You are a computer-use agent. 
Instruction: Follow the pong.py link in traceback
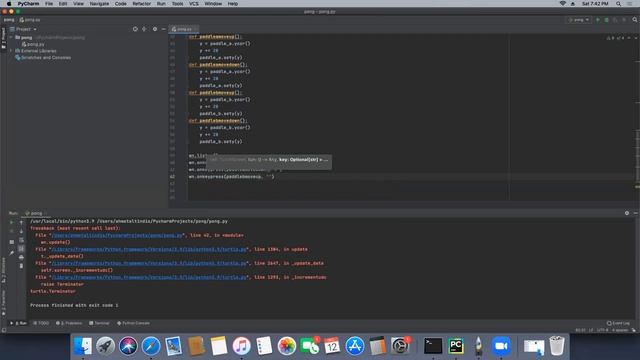point(117,235)
